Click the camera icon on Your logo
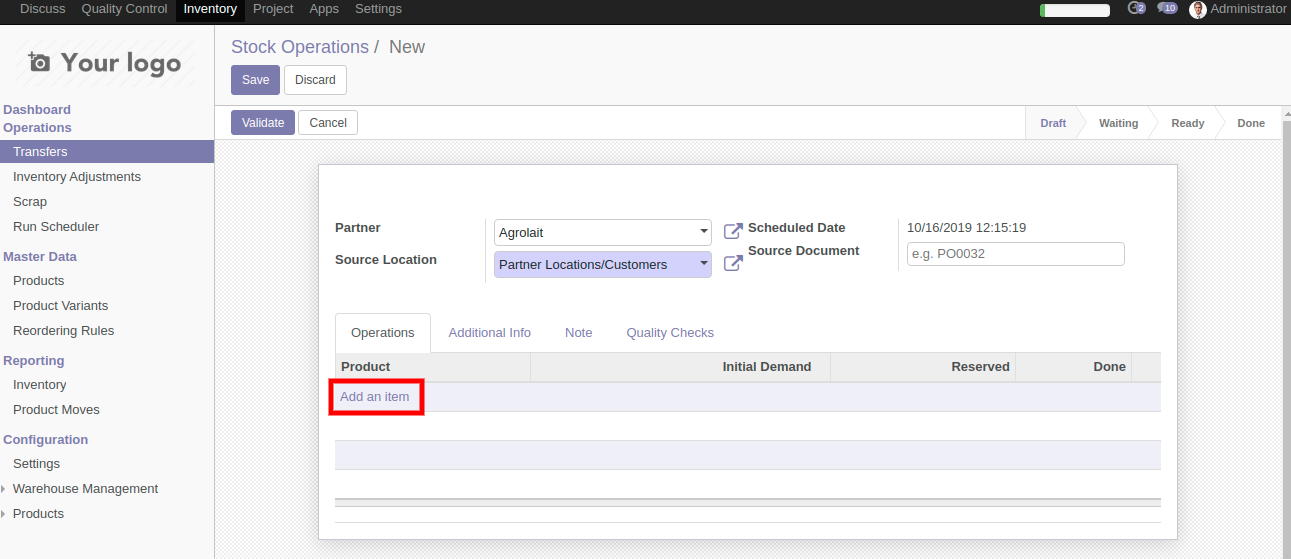1291x559 pixels. point(39,63)
